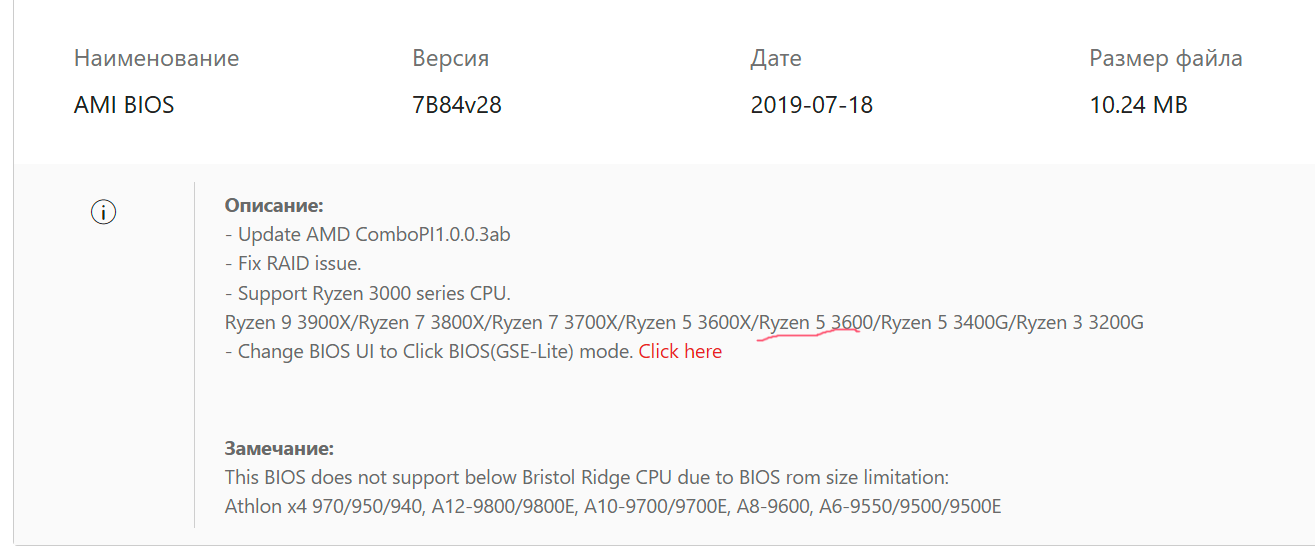Click the "Замечание:" heading
Viewport: 1315px width, 555px height.
(x=279, y=448)
